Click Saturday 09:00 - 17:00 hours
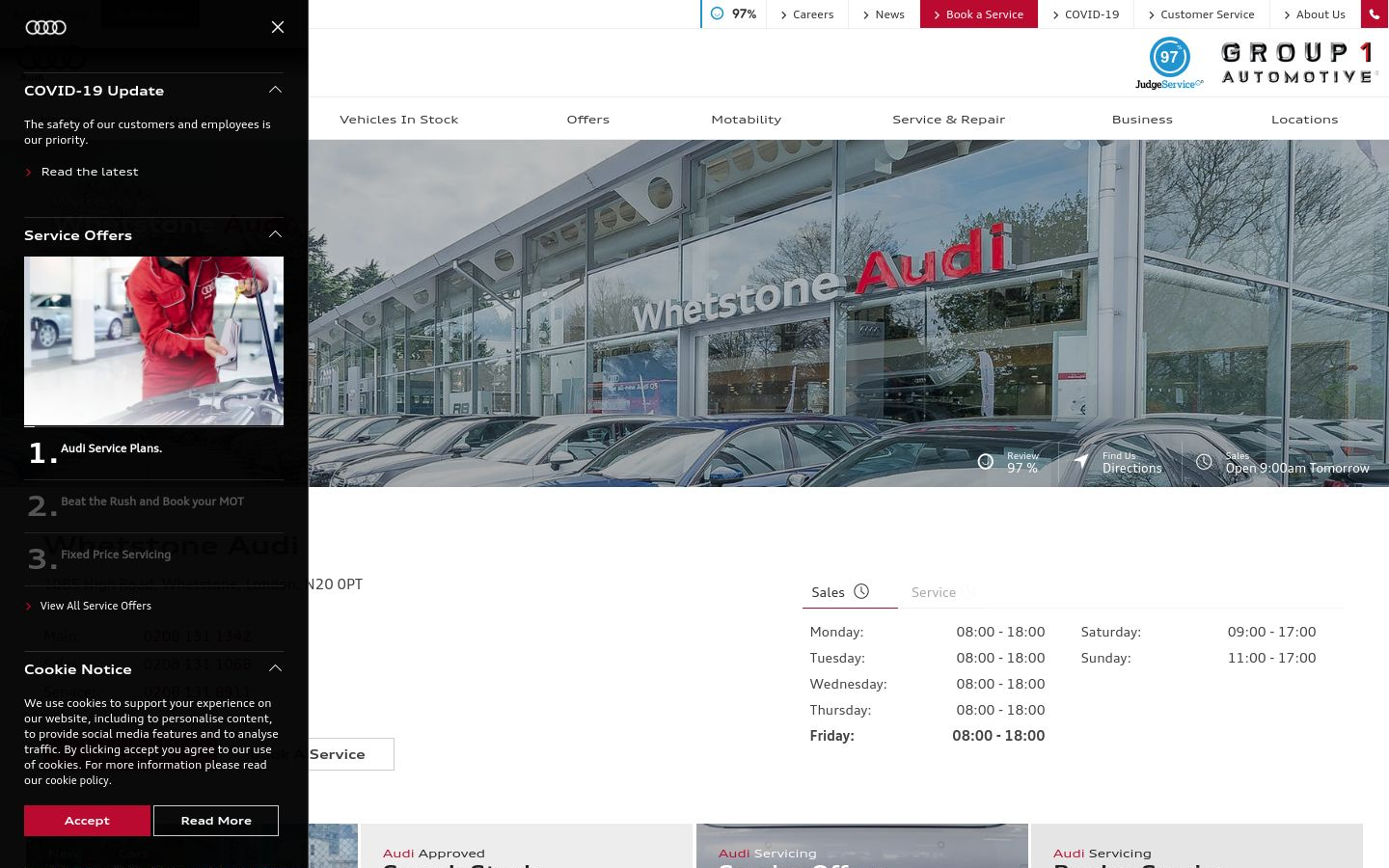 (x=1198, y=632)
